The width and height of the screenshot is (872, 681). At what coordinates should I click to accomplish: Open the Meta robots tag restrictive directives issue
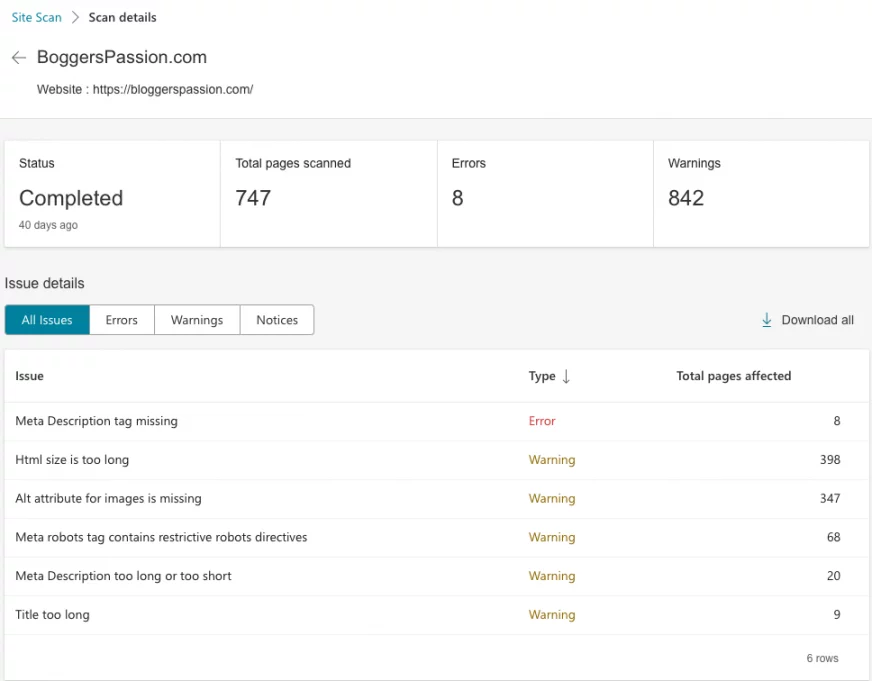(x=161, y=537)
